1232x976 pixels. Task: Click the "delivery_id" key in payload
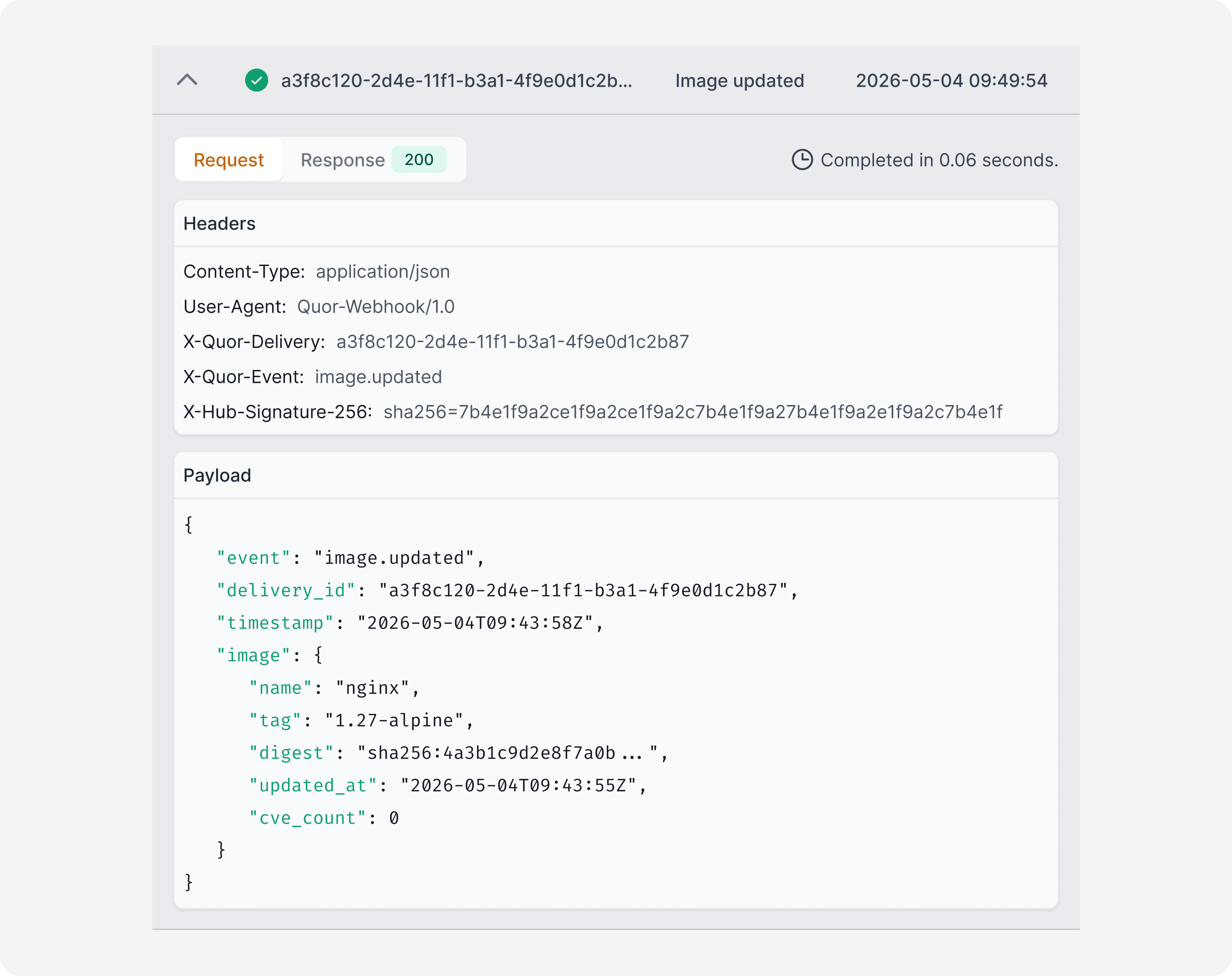(286, 590)
